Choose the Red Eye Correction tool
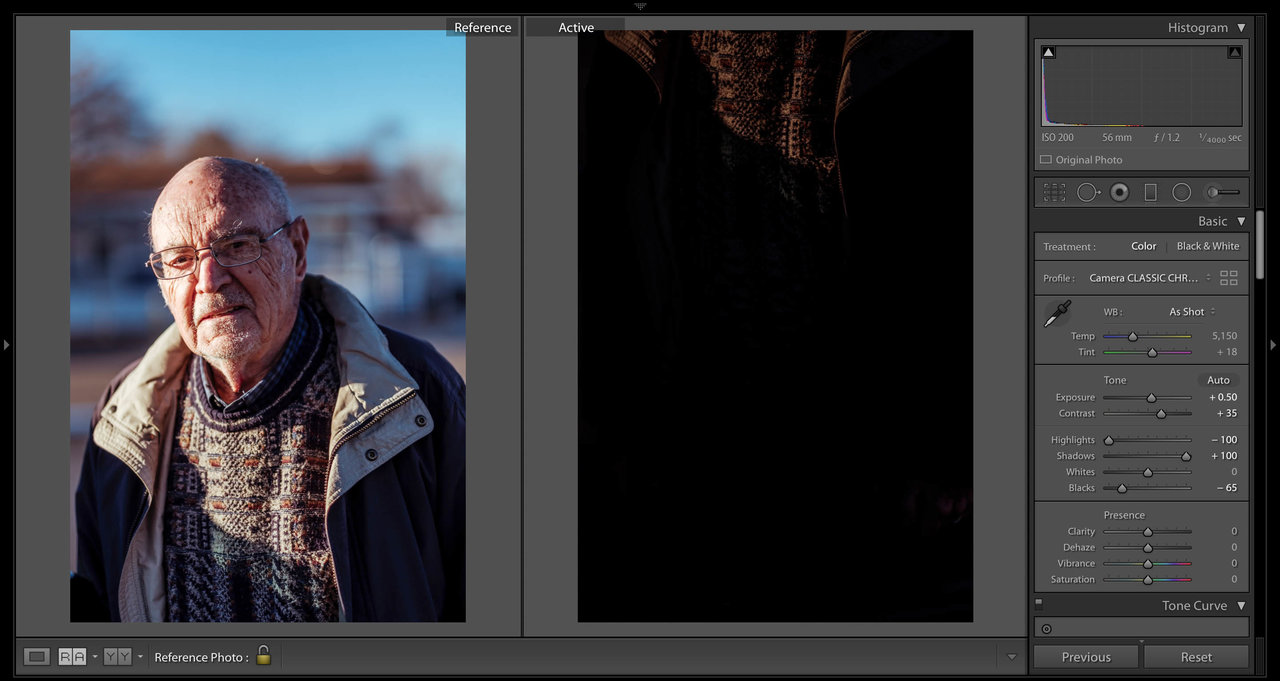1280x681 pixels. pyautogui.click(x=1119, y=192)
